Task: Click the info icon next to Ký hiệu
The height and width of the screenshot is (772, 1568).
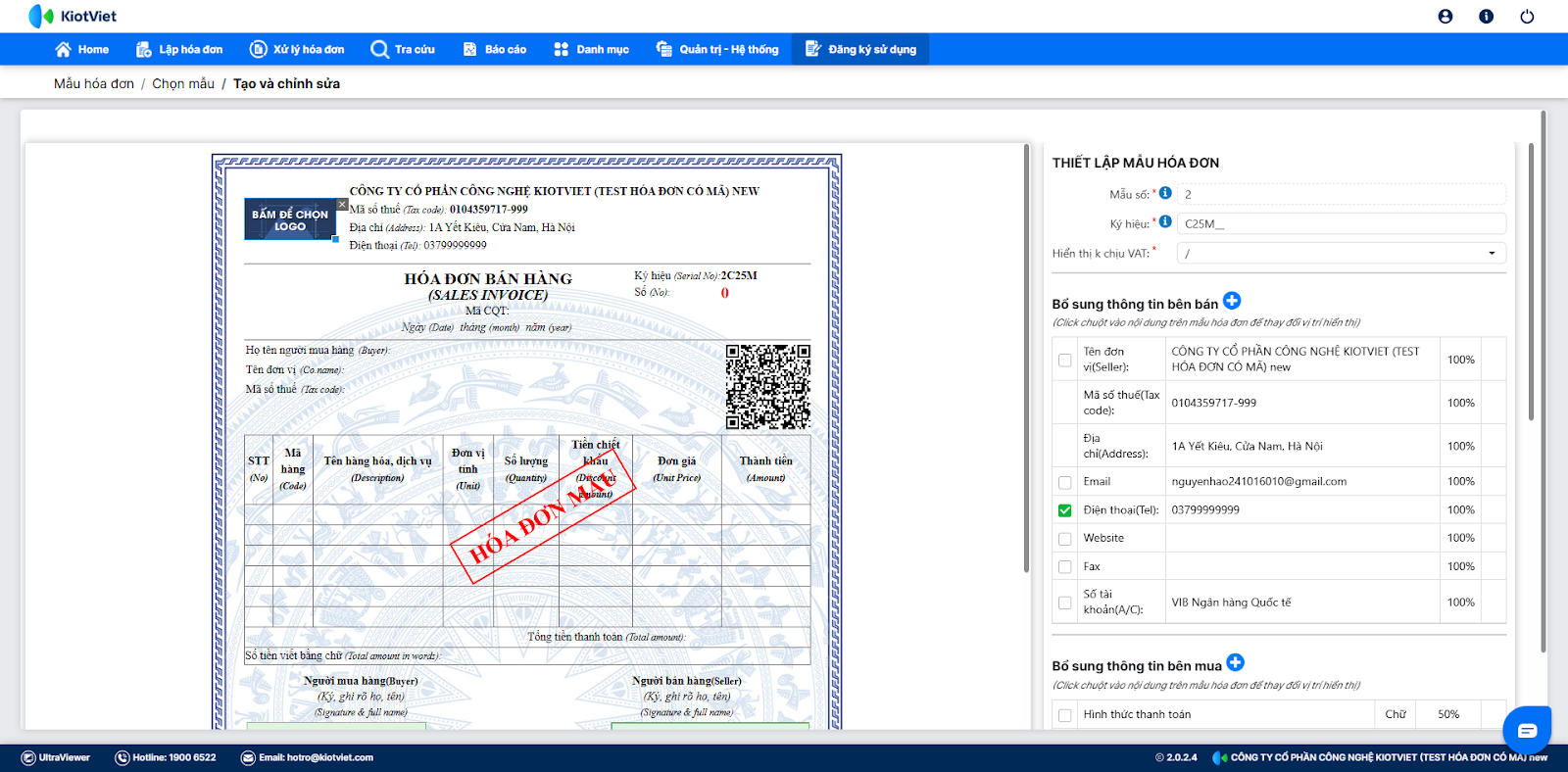Action: [1165, 221]
